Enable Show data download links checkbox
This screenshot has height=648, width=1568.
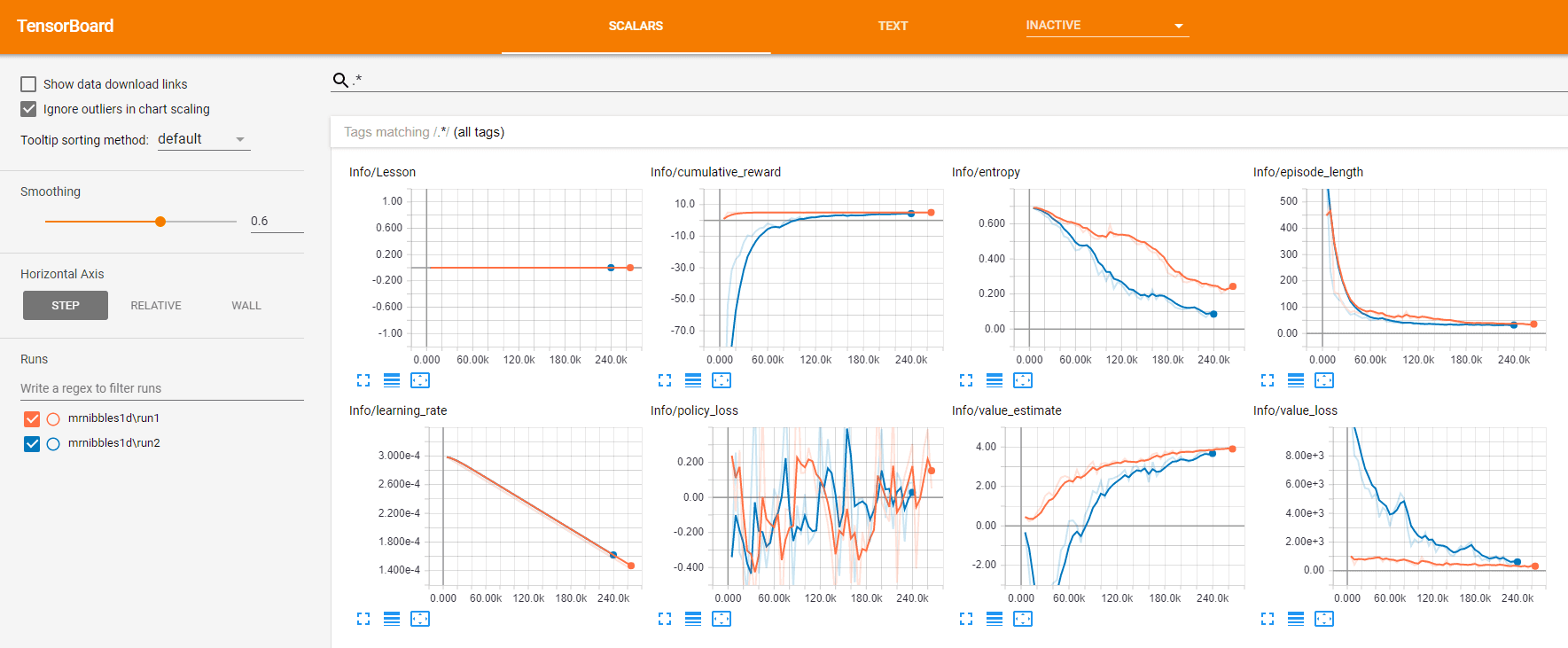[x=28, y=84]
